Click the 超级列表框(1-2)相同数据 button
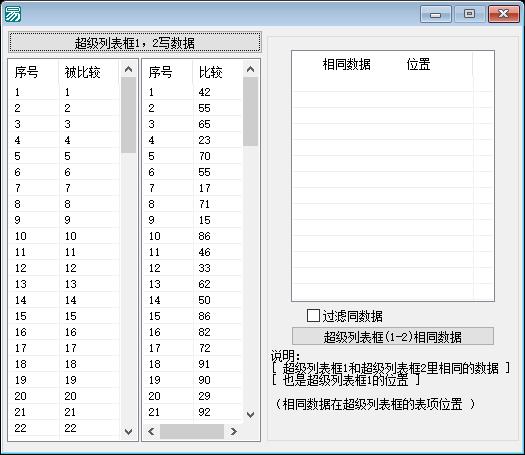This screenshot has width=525, height=455. tap(393, 336)
